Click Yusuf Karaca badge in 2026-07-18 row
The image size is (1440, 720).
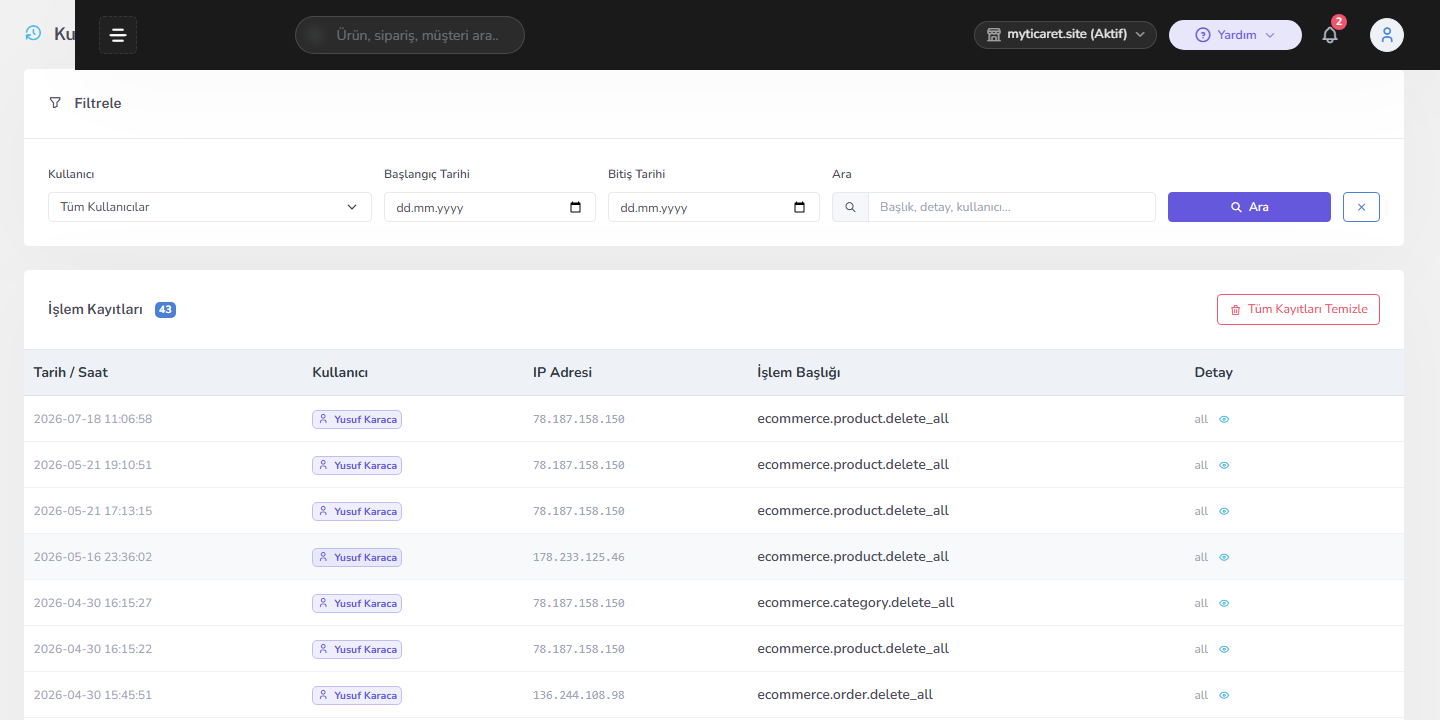coord(357,419)
